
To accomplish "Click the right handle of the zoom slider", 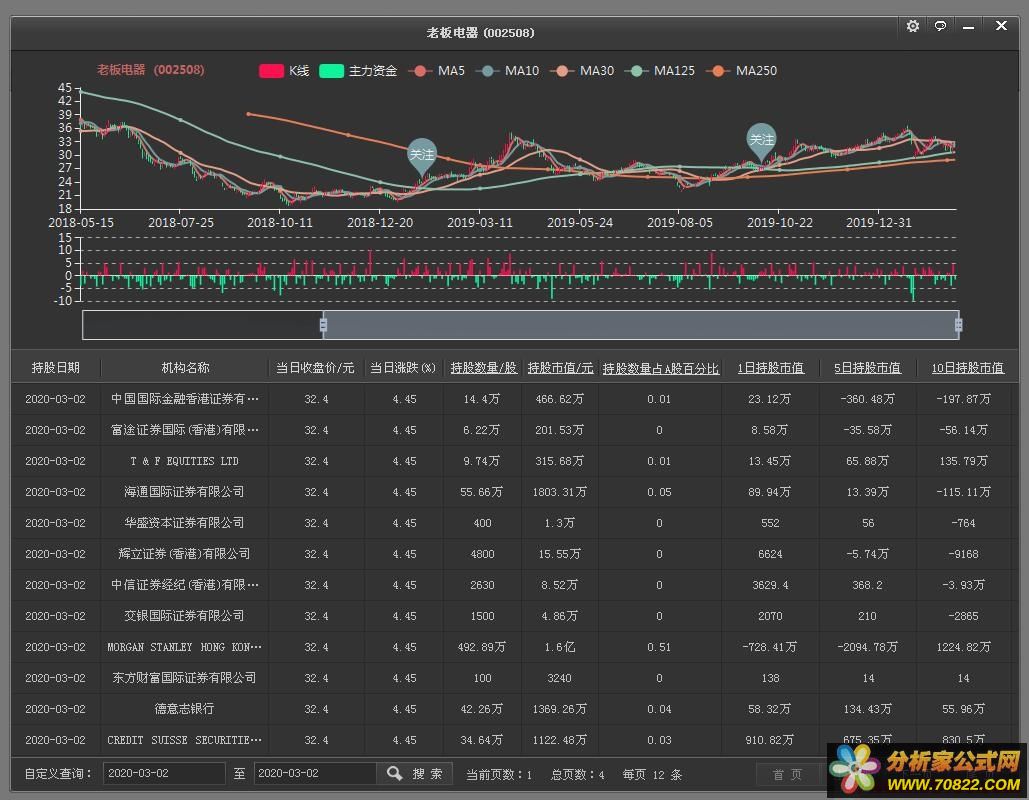I will click(958, 325).
